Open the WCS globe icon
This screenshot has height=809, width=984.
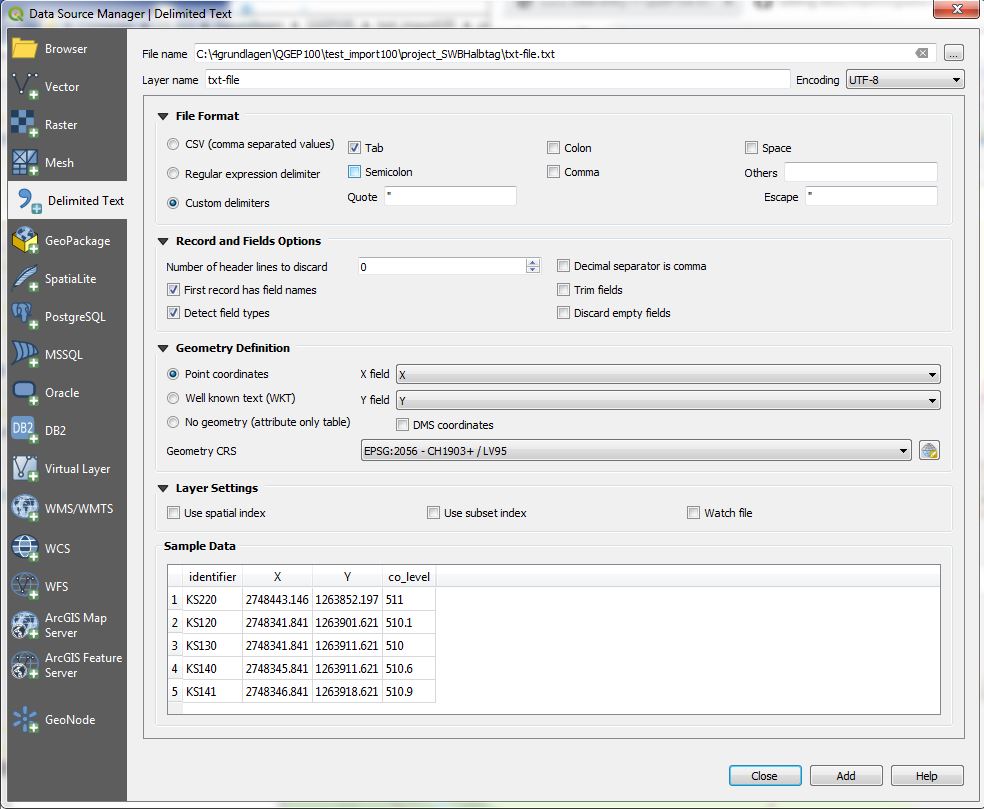[x=24, y=547]
